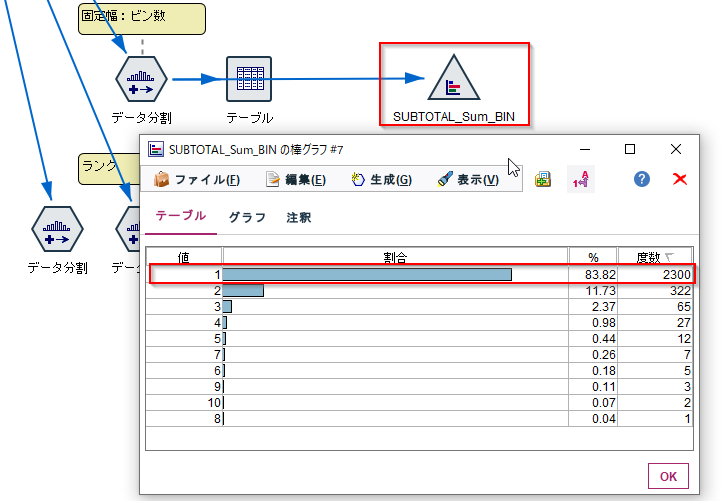Click the frequency cell 27
This screenshot has width=723, height=501.
pos(655,323)
